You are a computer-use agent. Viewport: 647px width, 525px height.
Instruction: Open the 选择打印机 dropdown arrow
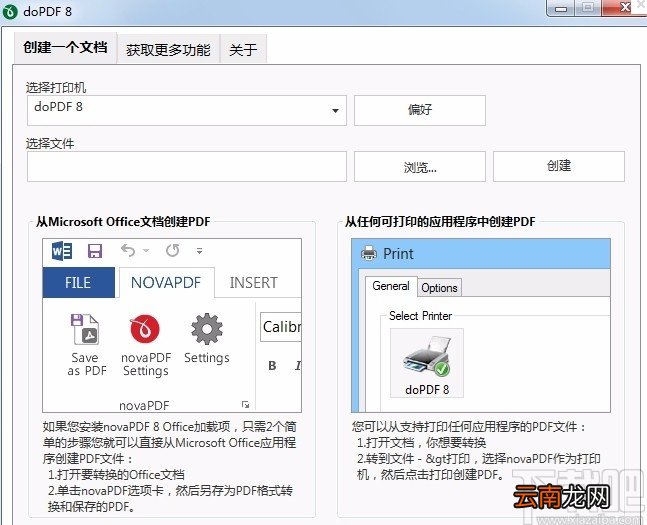tap(335, 111)
